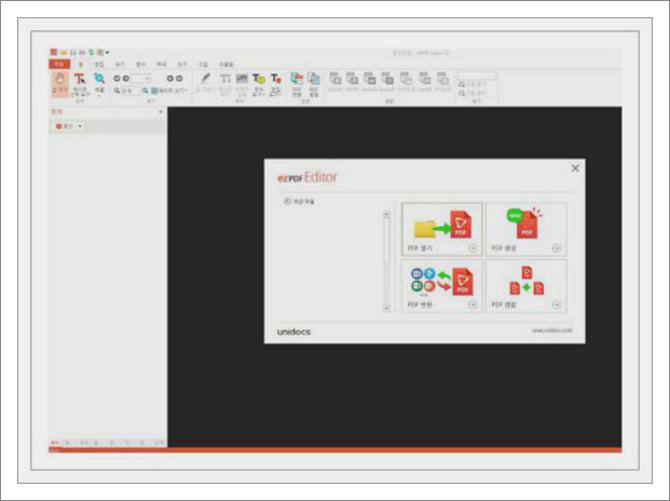Open the dropdown beside the red circle item
This screenshot has height=501, width=670.
pos(80,127)
